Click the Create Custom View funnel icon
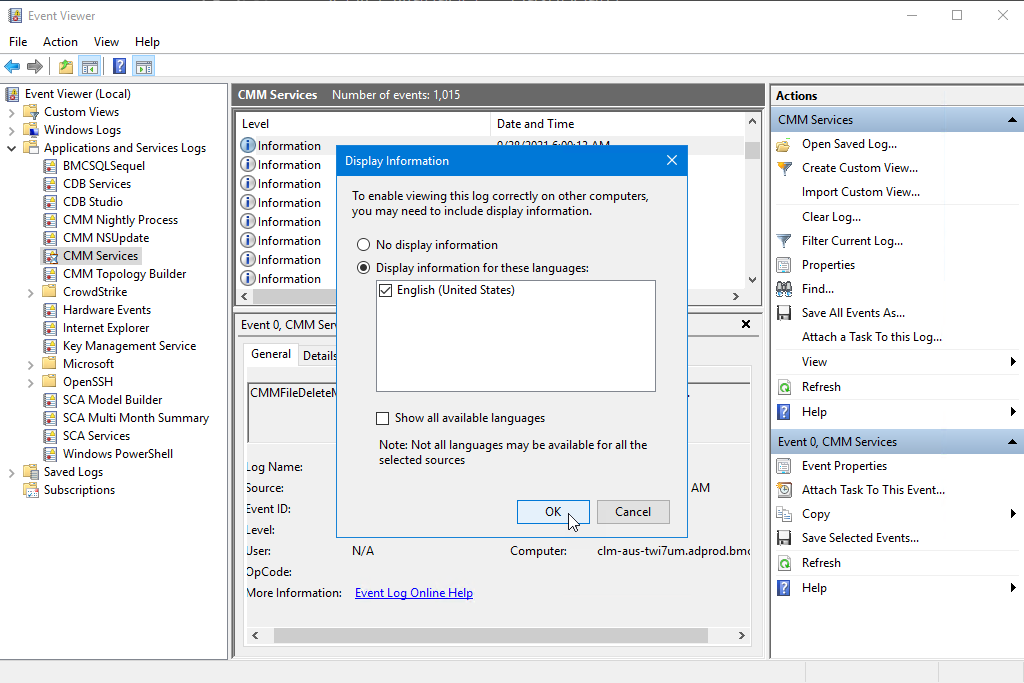The width and height of the screenshot is (1024, 683). pyautogui.click(x=784, y=168)
